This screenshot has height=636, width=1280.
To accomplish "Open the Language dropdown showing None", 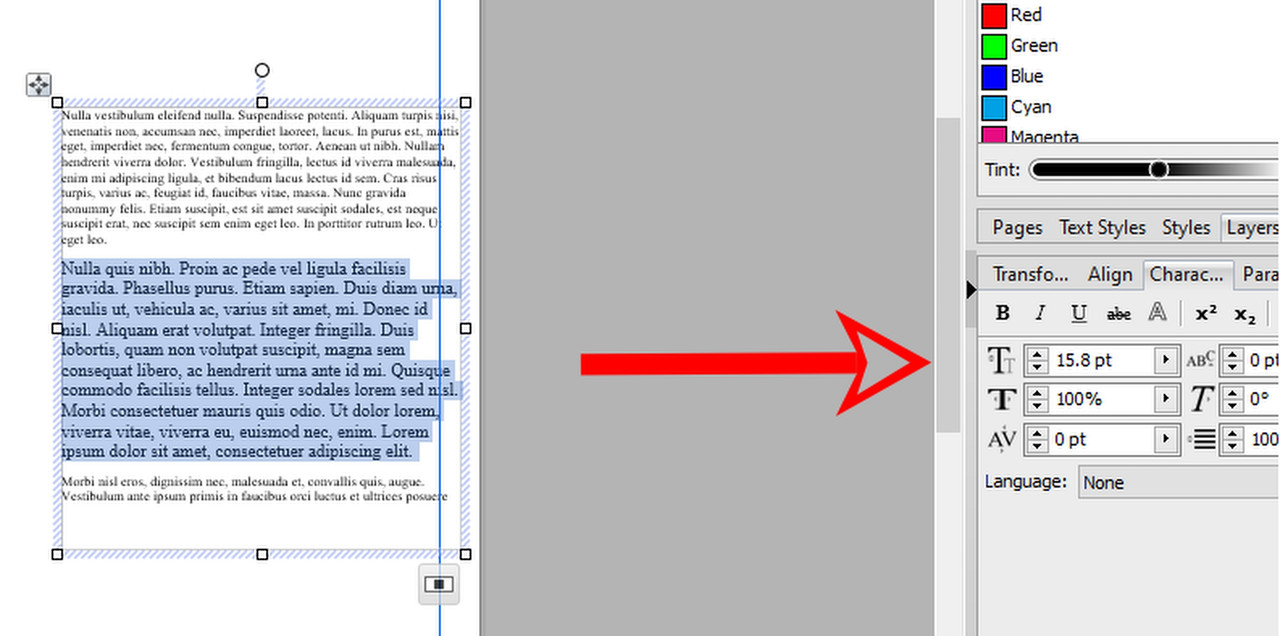I will coord(1180,483).
